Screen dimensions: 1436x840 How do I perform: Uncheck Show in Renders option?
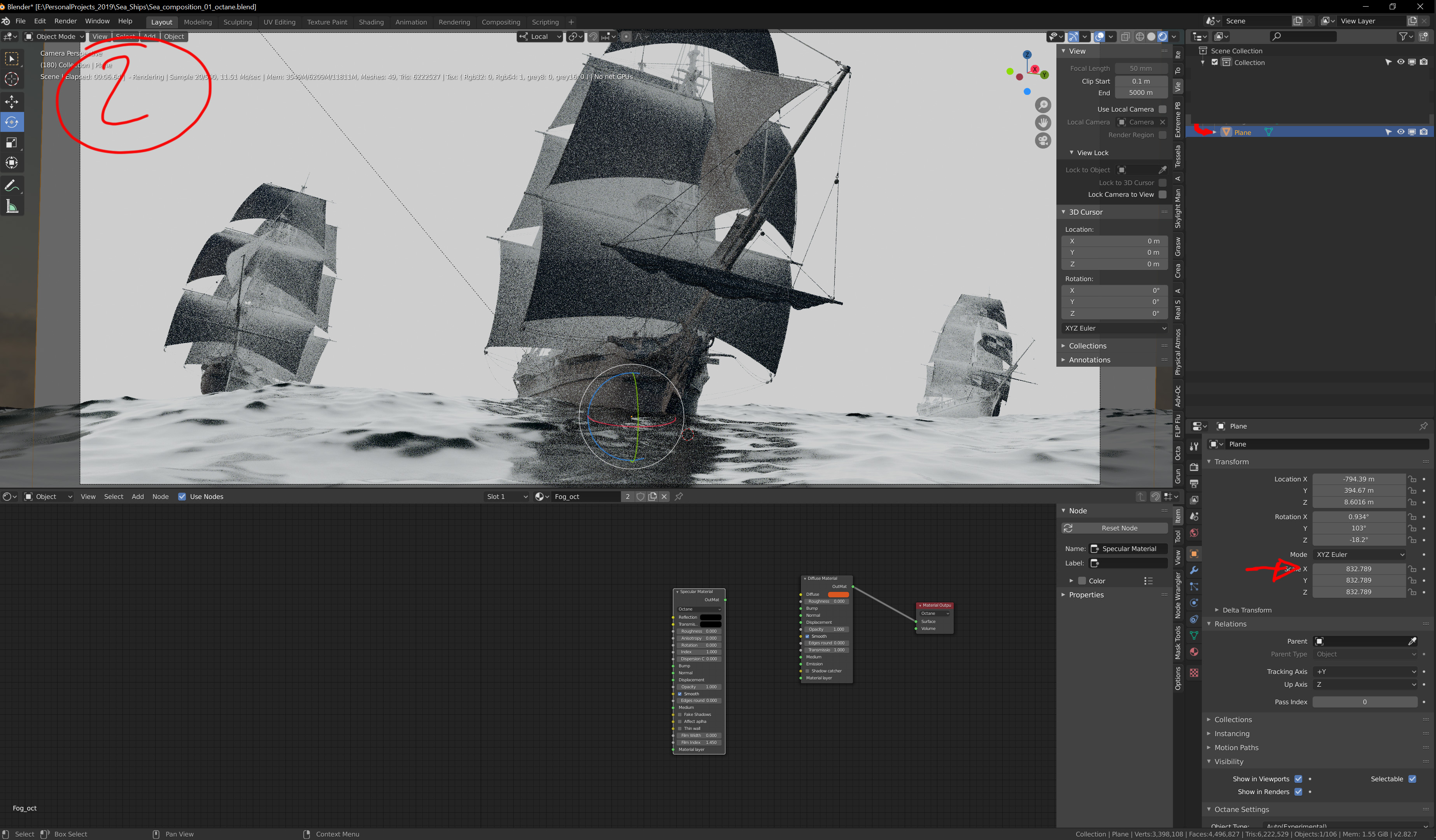pos(1298,791)
